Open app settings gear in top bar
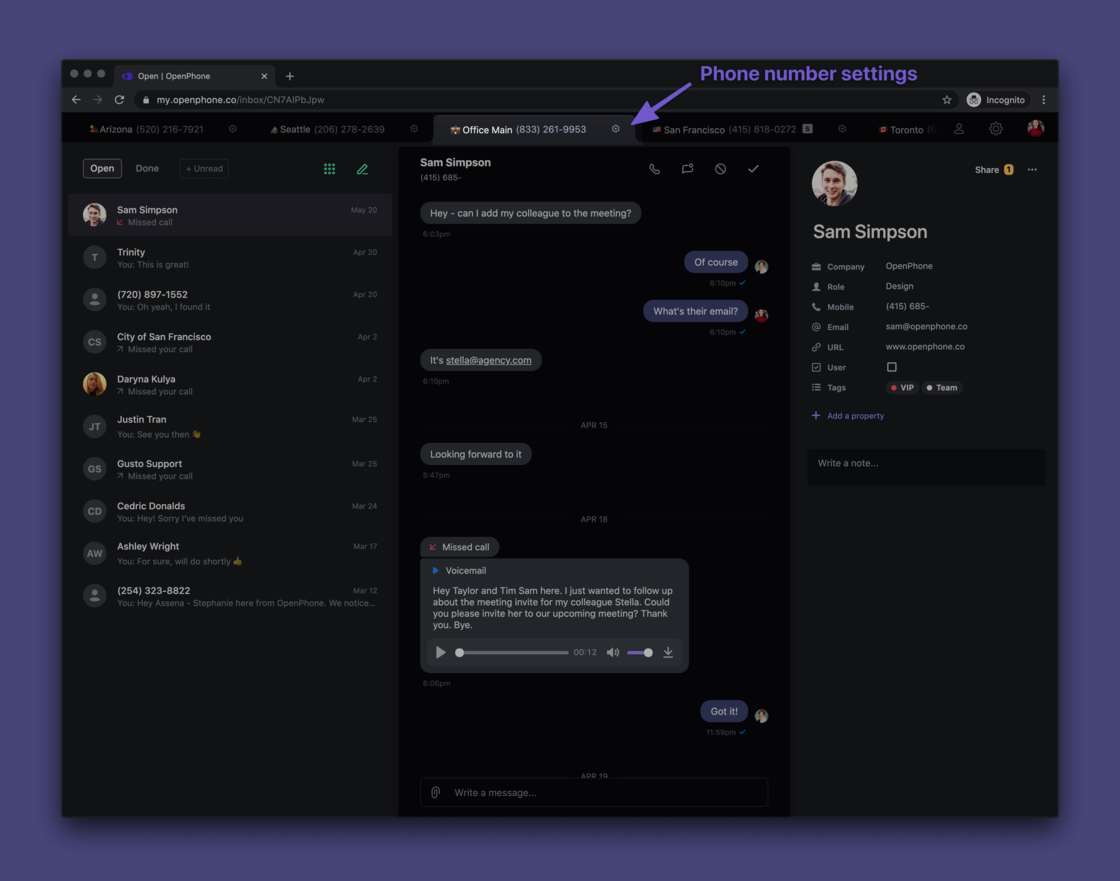 [x=996, y=129]
